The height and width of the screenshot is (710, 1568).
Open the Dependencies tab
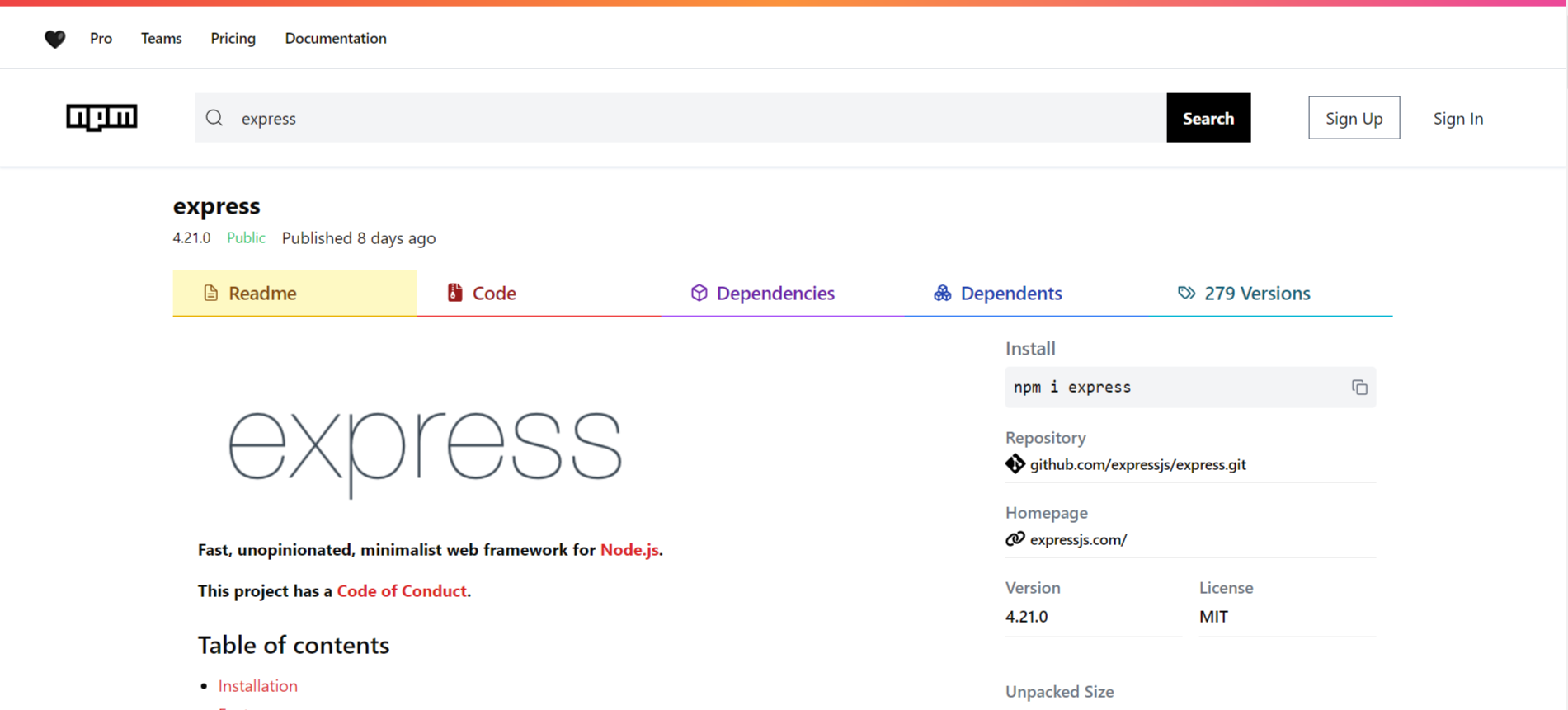(x=783, y=293)
